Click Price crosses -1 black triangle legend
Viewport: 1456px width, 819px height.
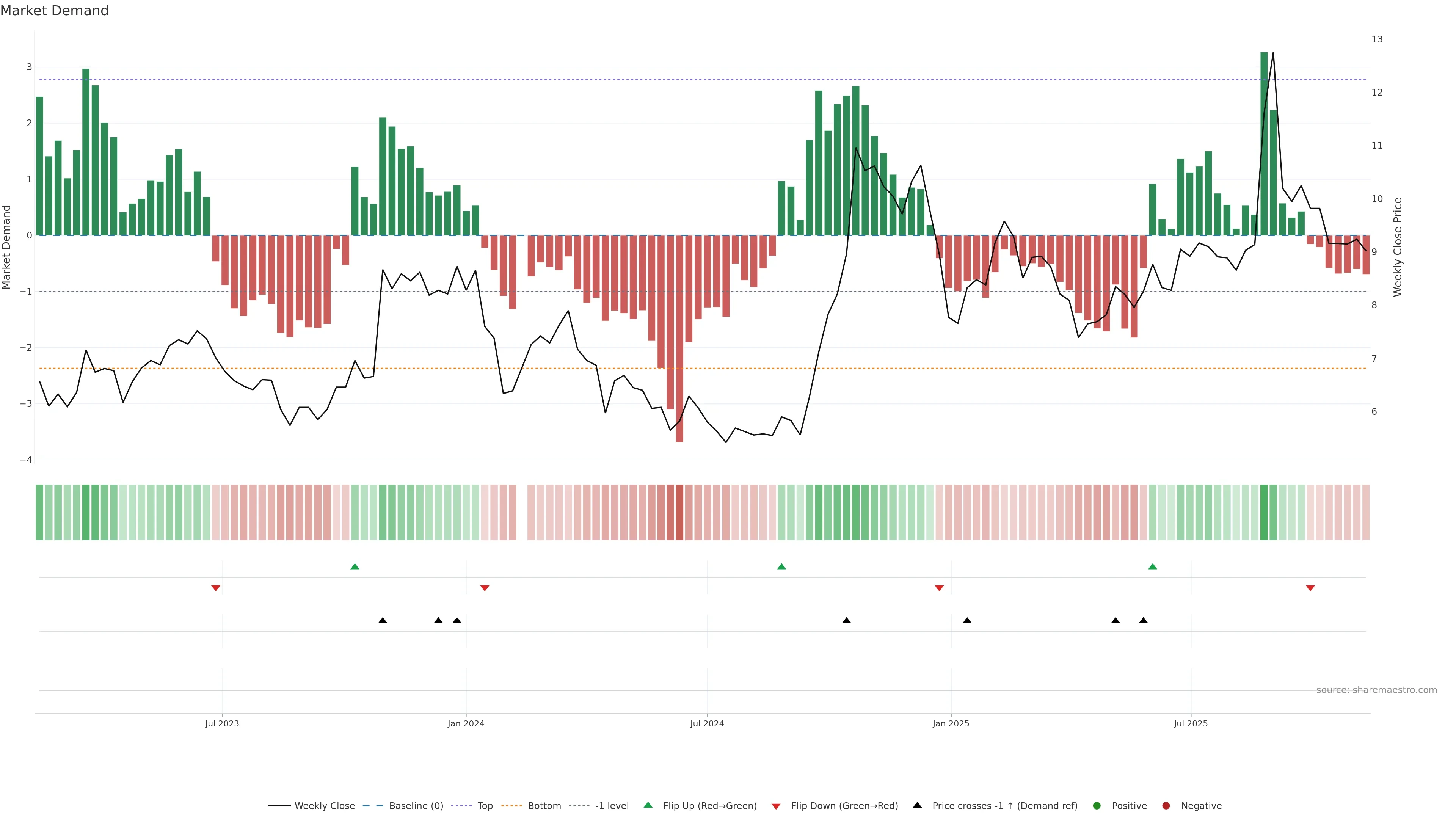917,805
